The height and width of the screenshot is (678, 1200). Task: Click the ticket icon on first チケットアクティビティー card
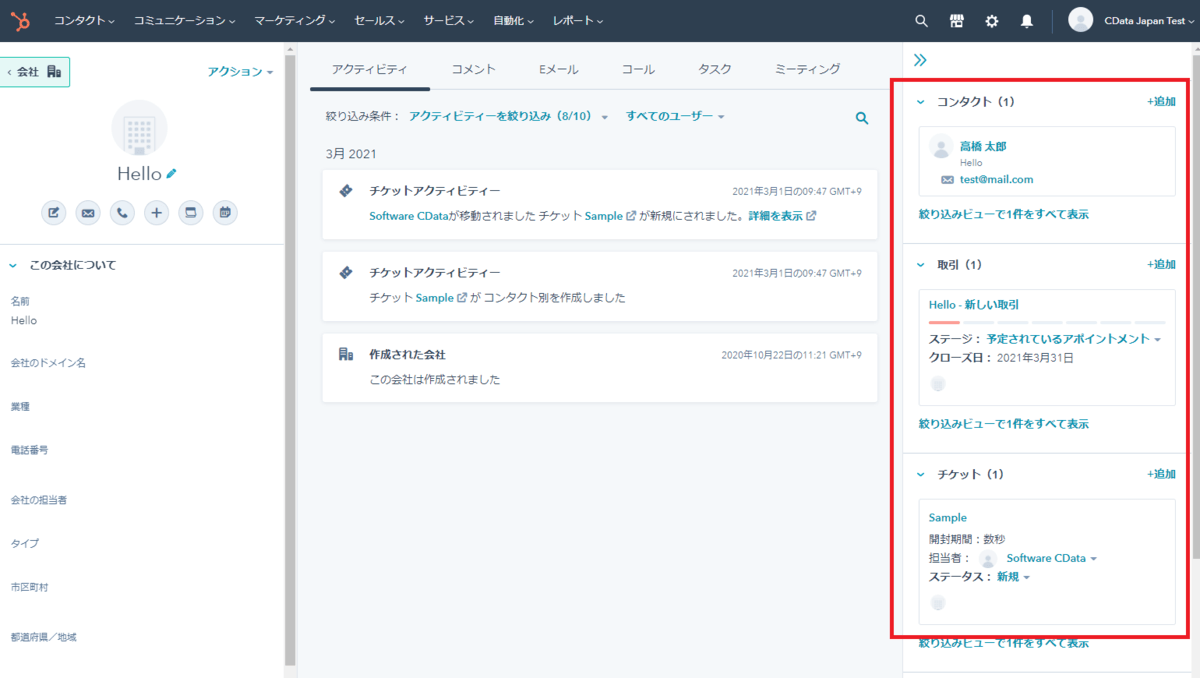(346, 190)
